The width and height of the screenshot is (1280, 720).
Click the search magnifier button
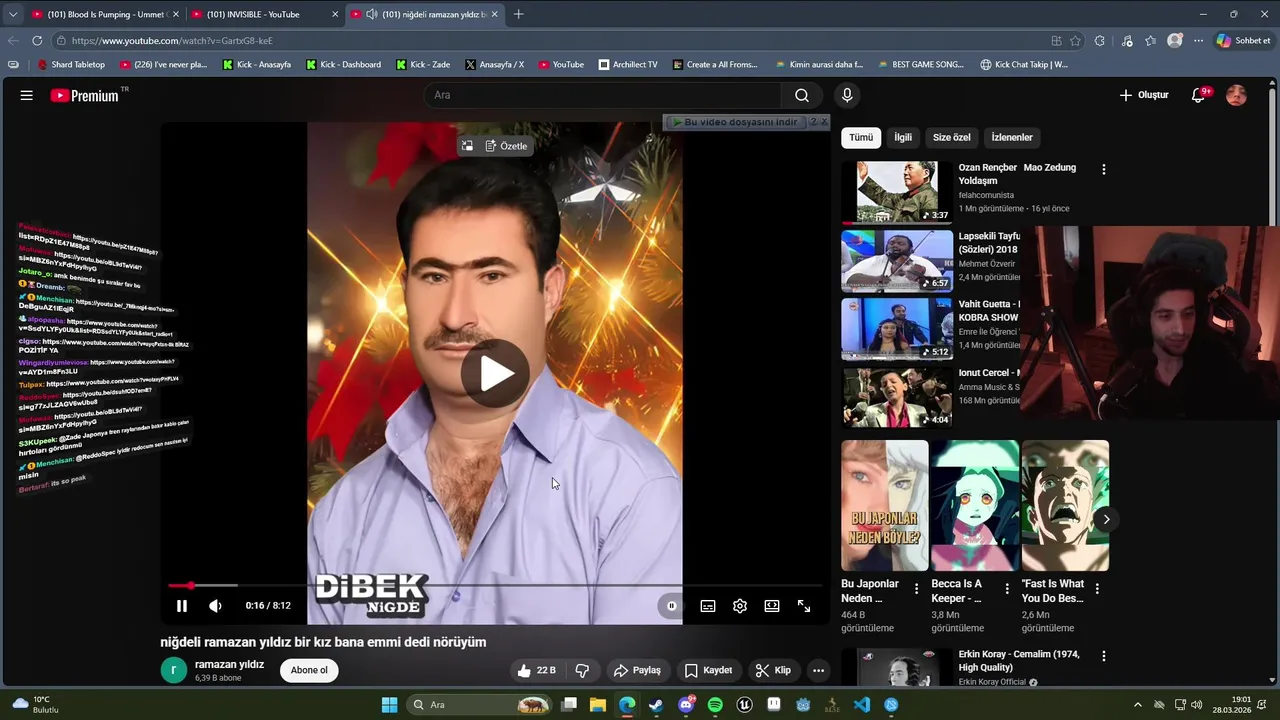802,95
